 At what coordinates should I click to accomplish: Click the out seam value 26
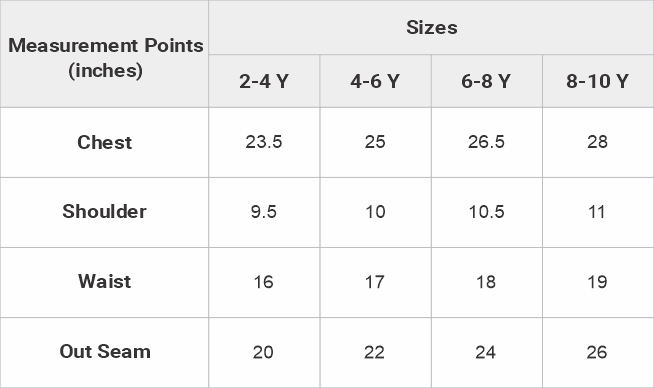coord(598,353)
